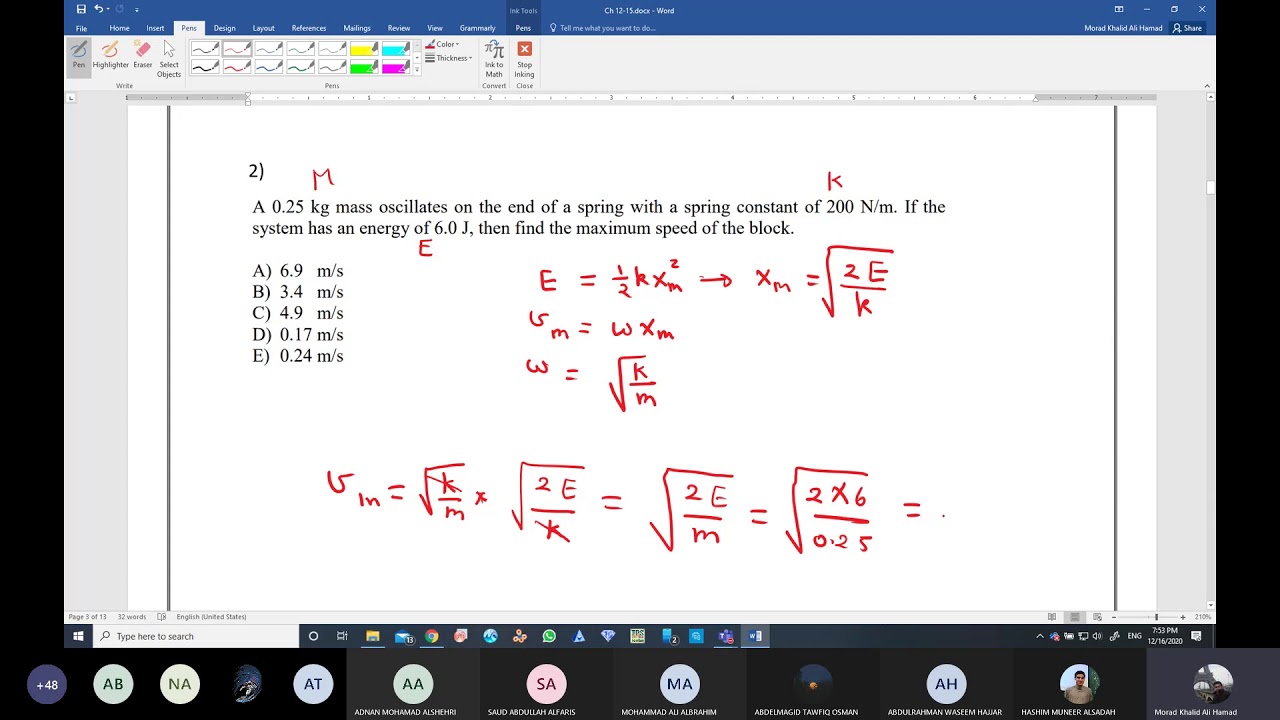This screenshot has width=1280, height=720.
Task: Select the bottom-row red pen
Action: 237,67
